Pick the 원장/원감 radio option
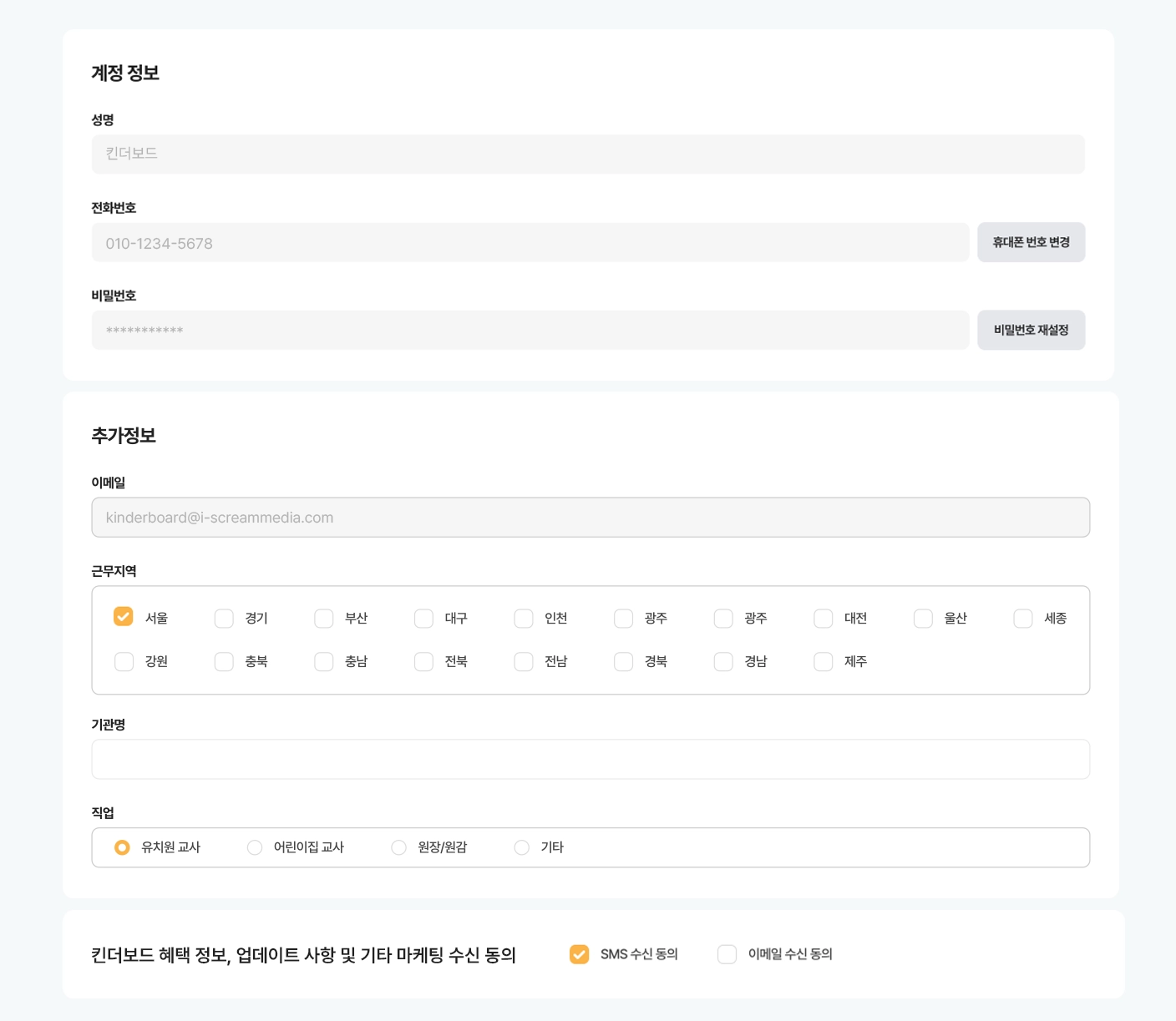The height and width of the screenshot is (1021, 1176). (x=399, y=847)
